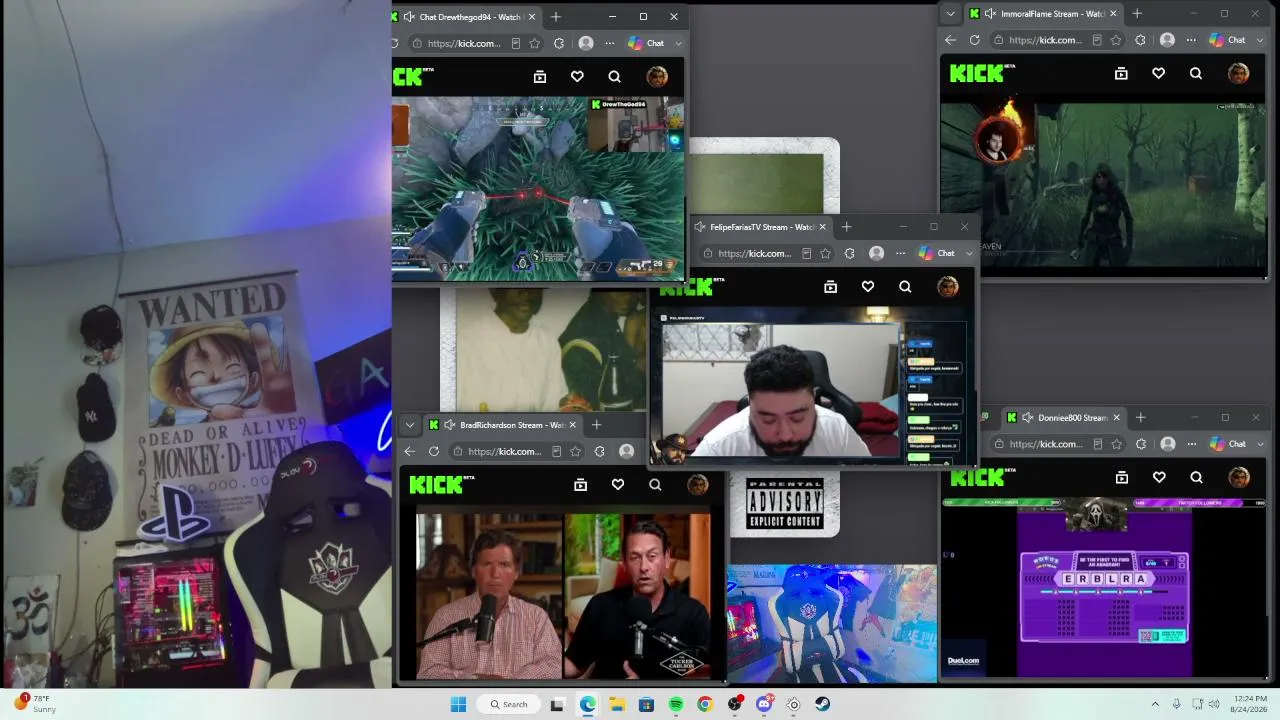Mute the FelipeFariasTV Stream tab audio
This screenshot has width=1280, height=720.
[699, 227]
